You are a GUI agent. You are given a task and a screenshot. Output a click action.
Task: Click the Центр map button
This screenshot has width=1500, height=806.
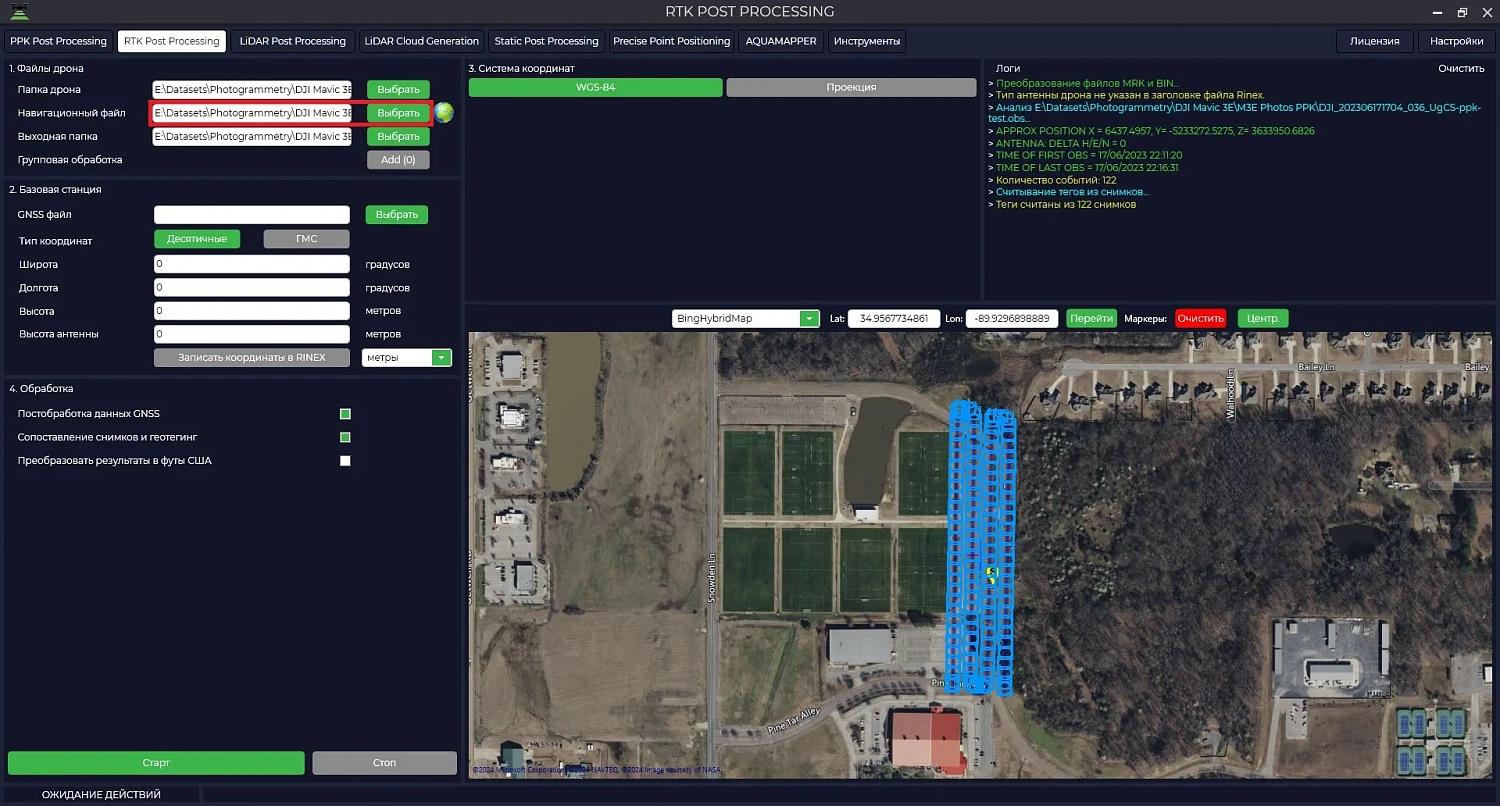tap(1262, 318)
